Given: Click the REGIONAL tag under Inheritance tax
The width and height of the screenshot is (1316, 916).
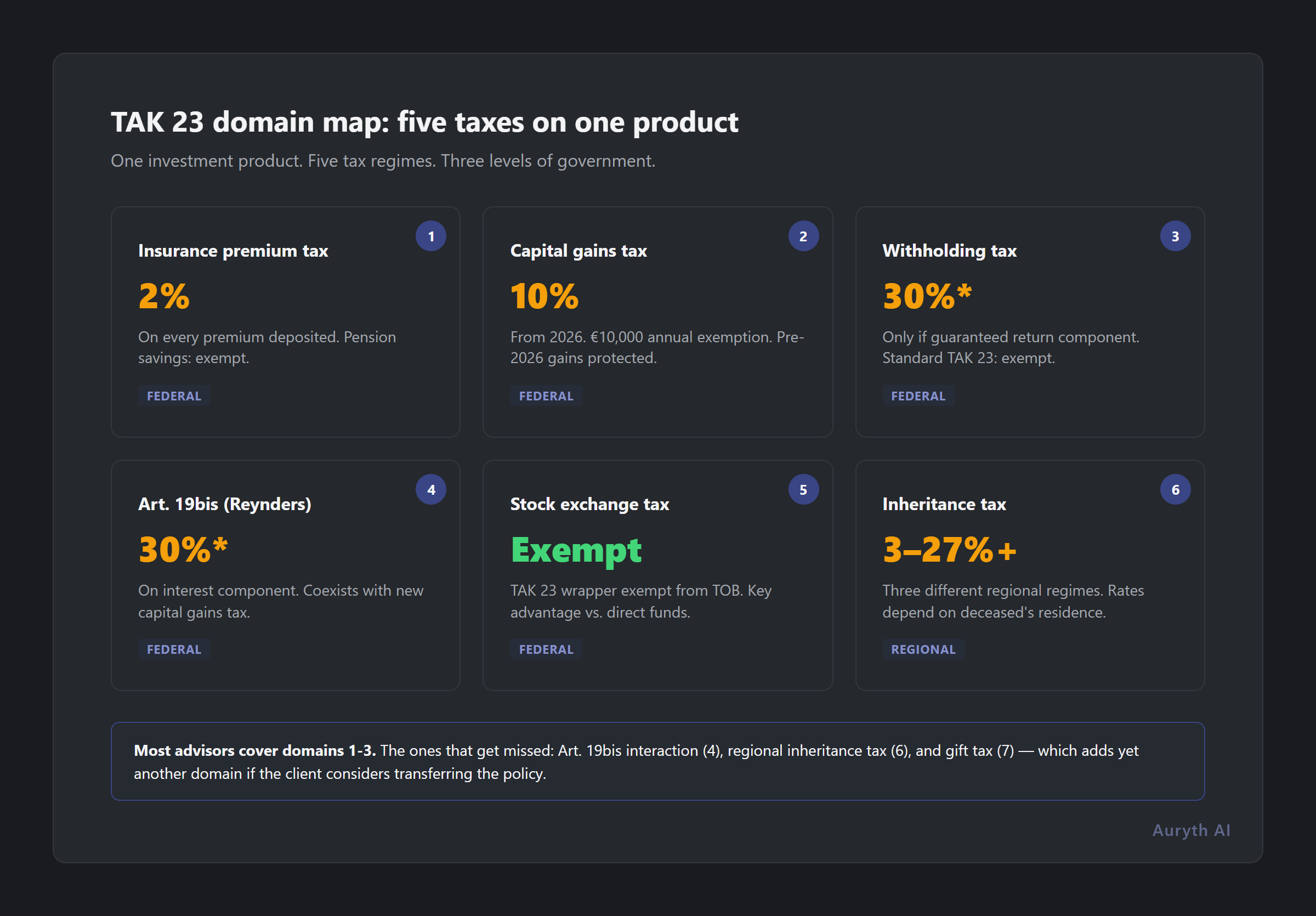Looking at the screenshot, I should pos(923,649).
